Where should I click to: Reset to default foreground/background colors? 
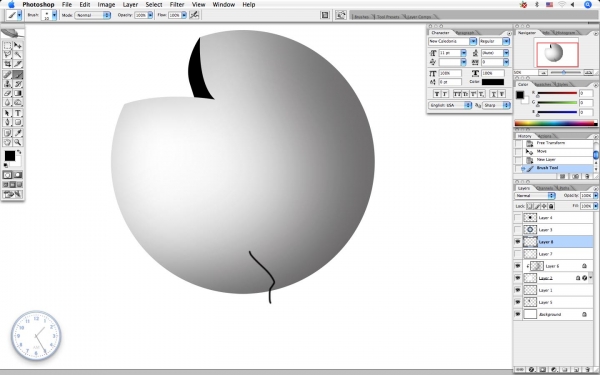point(6,165)
